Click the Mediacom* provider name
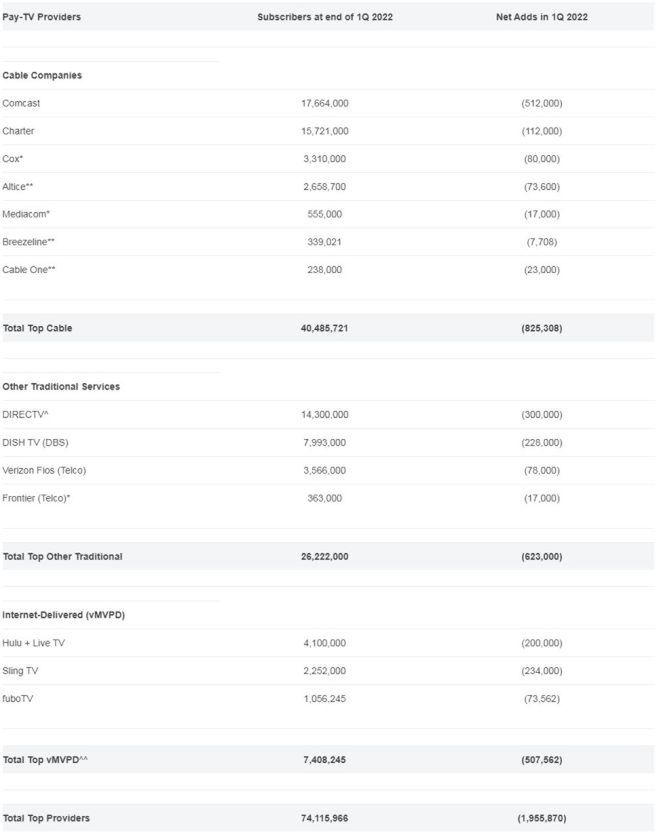The image size is (655, 833). click(26, 214)
